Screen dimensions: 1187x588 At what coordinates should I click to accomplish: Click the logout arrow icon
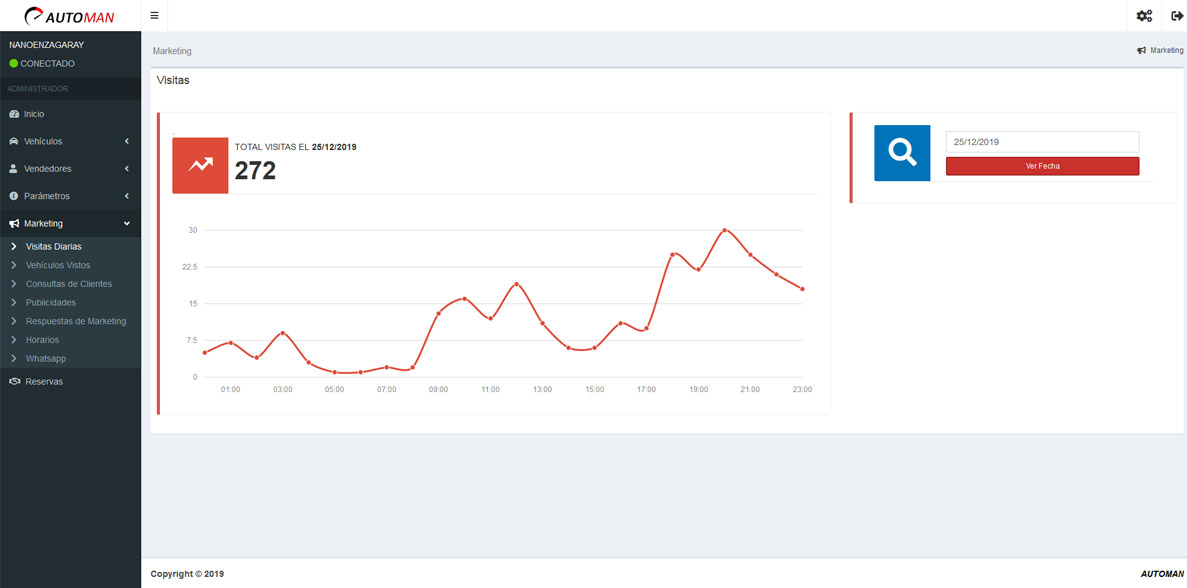1176,16
